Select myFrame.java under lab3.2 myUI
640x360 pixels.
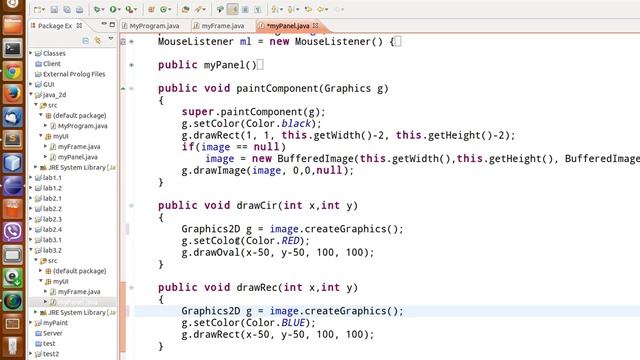(x=79, y=292)
